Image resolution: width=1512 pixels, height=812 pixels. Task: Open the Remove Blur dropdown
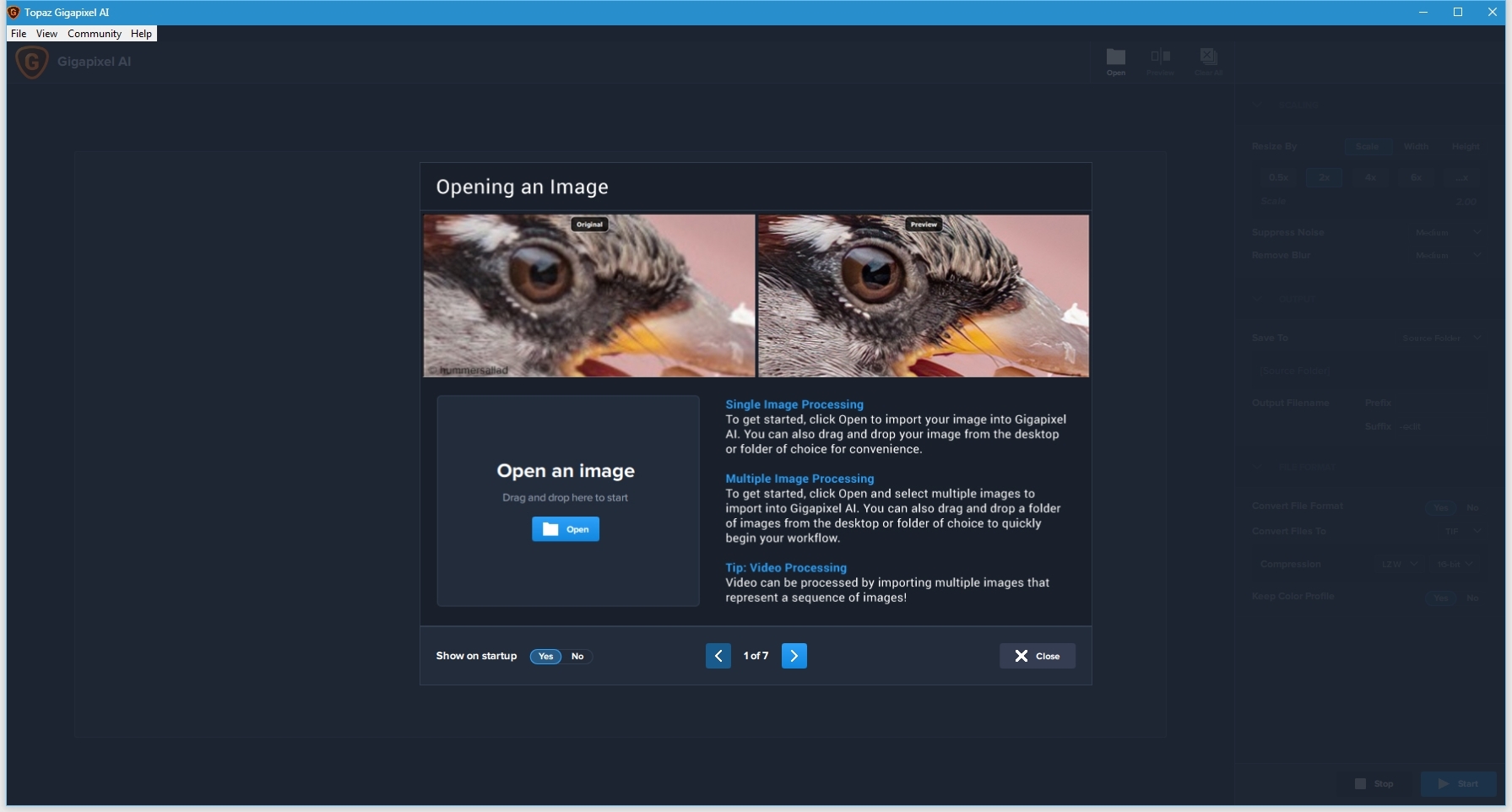[x=1448, y=255]
